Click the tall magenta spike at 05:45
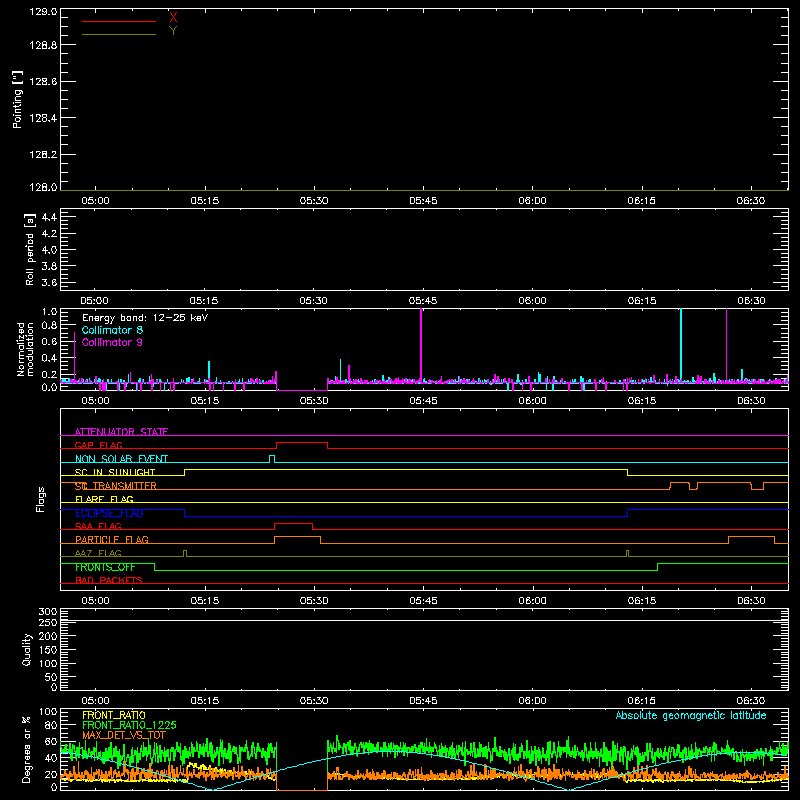This screenshot has width=800, height=800. pos(421,344)
